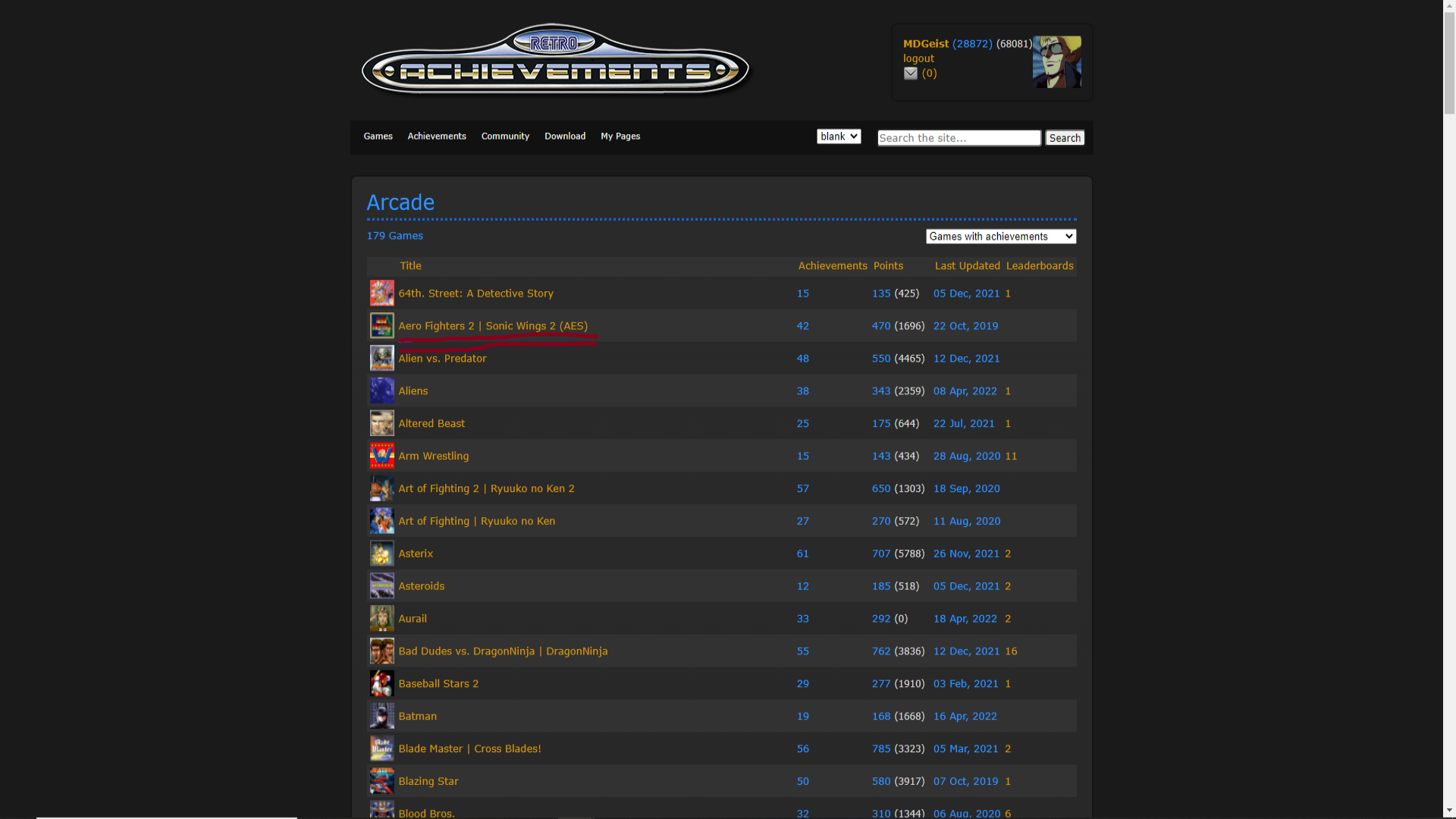Click the Asteroids game icon
Screen dimensions: 1456x819
click(381, 587)
